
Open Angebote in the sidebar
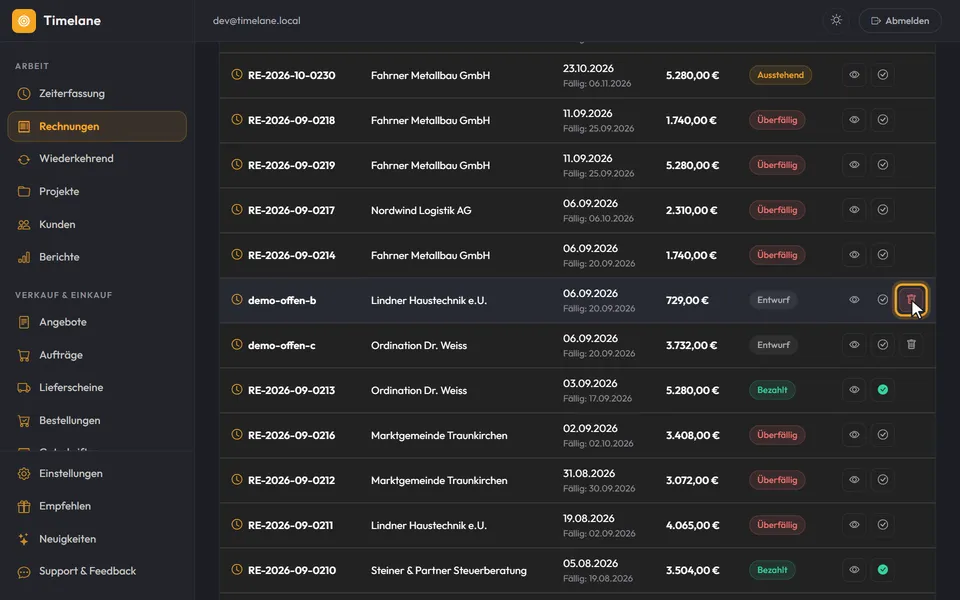[x=97, y=322]
